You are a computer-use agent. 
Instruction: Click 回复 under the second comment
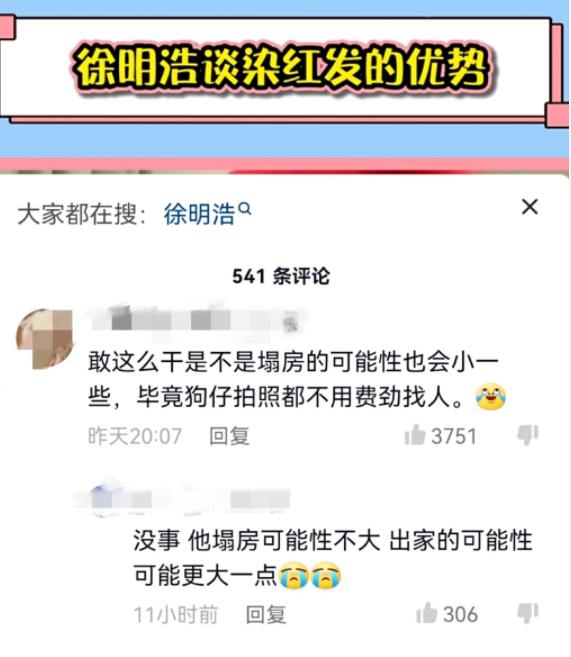[x=266, y=614]
